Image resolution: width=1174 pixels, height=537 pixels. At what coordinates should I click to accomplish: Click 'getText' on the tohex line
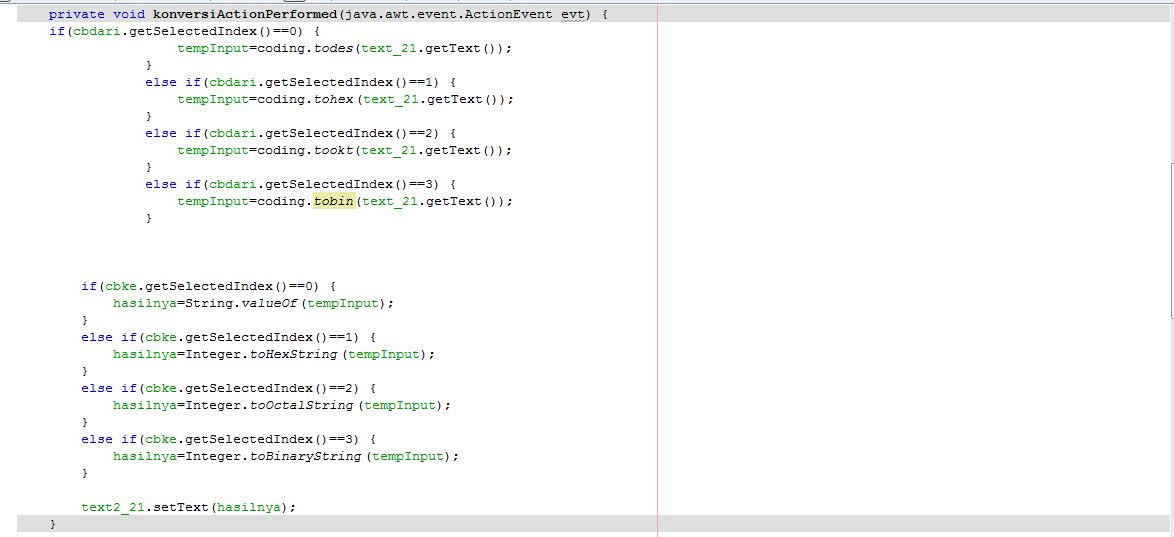pyautogui.click(x=454, y=99)
